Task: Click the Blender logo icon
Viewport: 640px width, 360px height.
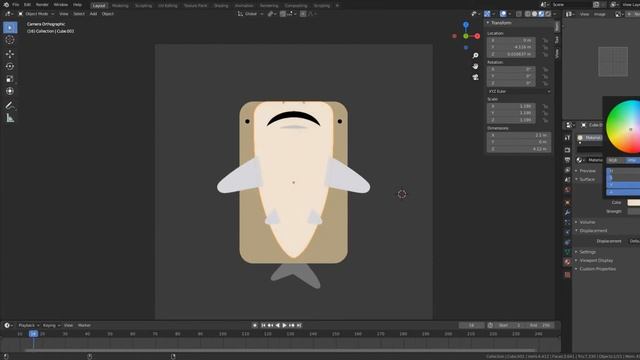Action: 6,4
